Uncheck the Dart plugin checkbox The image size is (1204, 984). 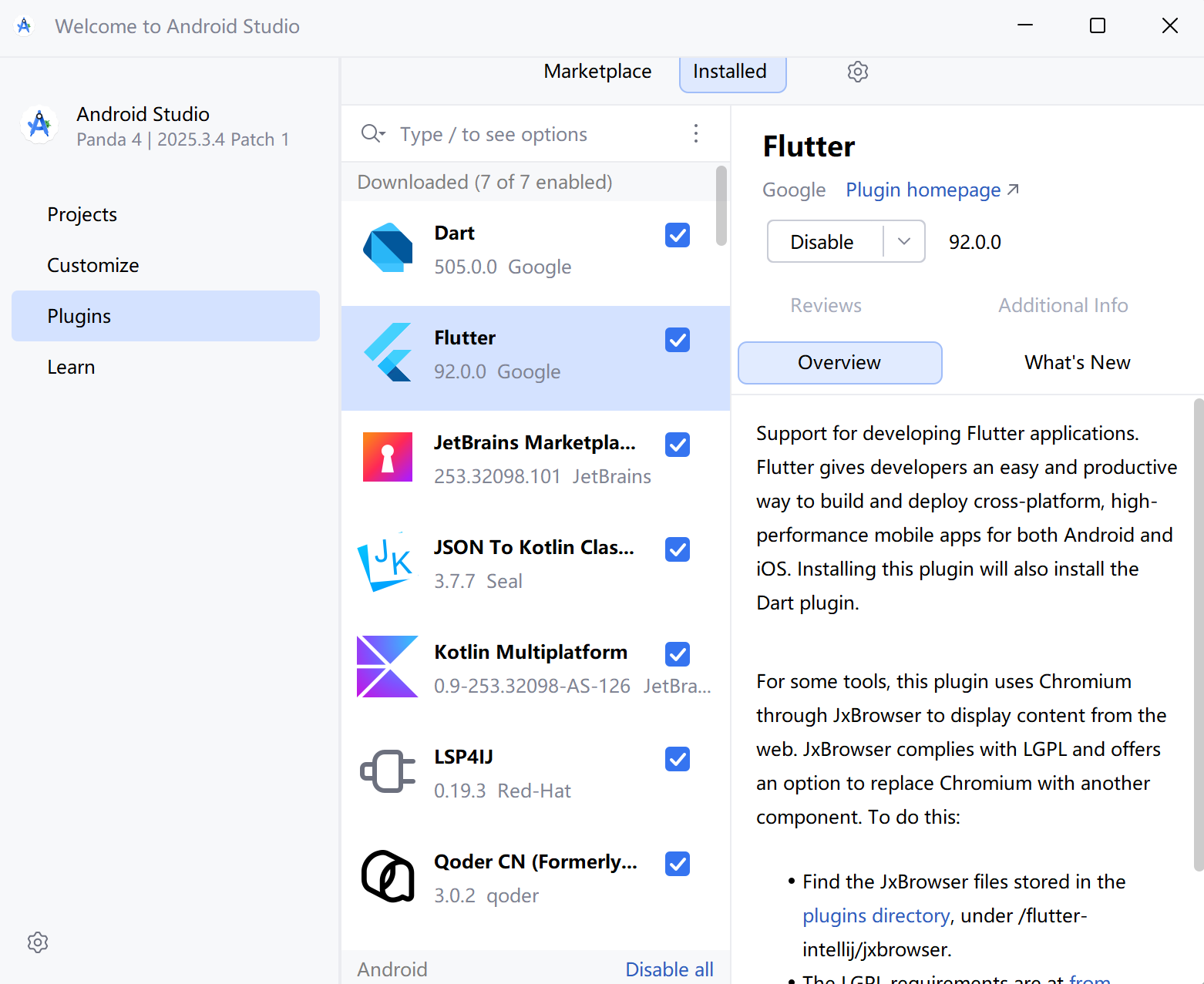678,235
